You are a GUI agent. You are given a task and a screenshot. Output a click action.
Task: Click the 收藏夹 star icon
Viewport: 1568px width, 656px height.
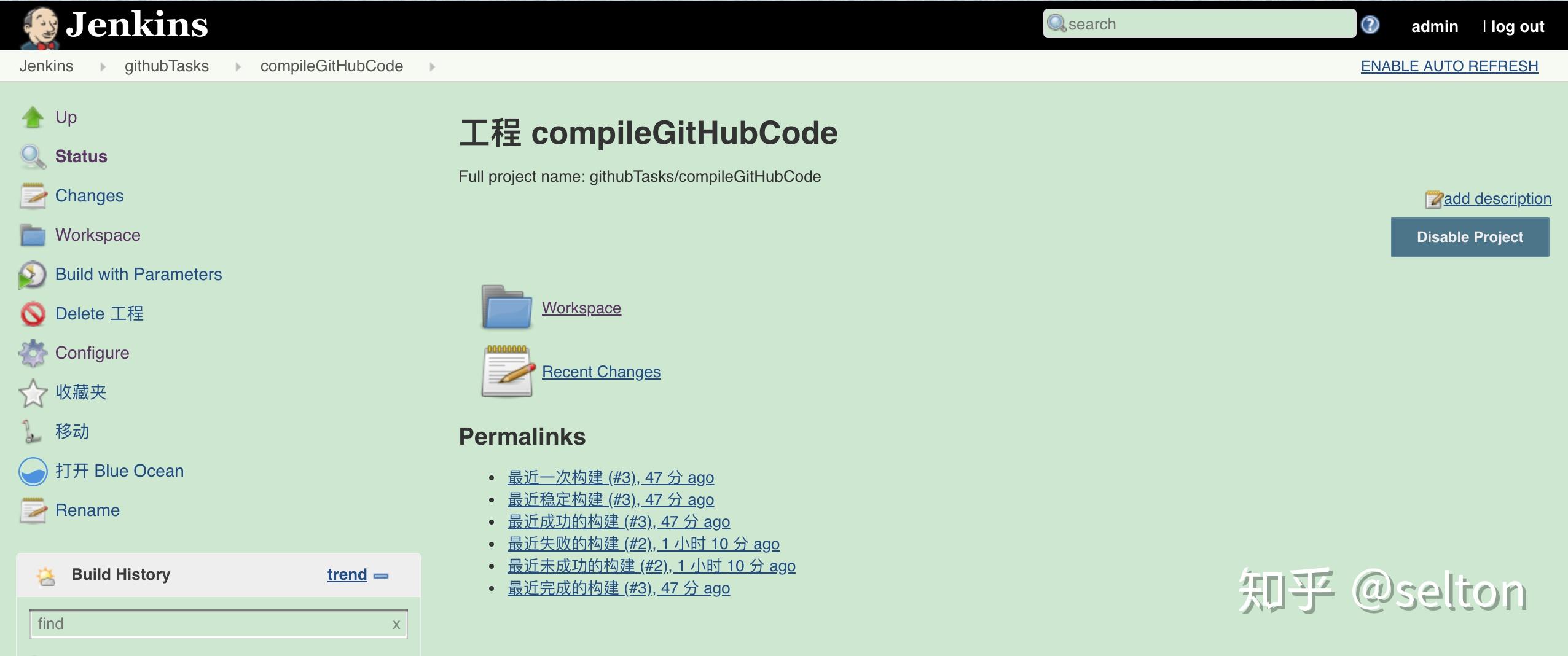click(33, 393)
